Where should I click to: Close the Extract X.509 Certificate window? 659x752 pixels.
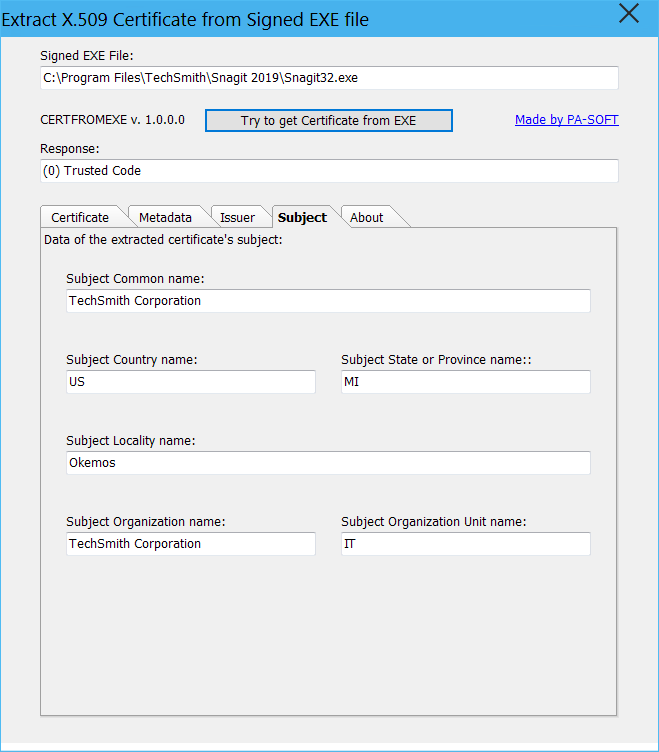point(628,14)
